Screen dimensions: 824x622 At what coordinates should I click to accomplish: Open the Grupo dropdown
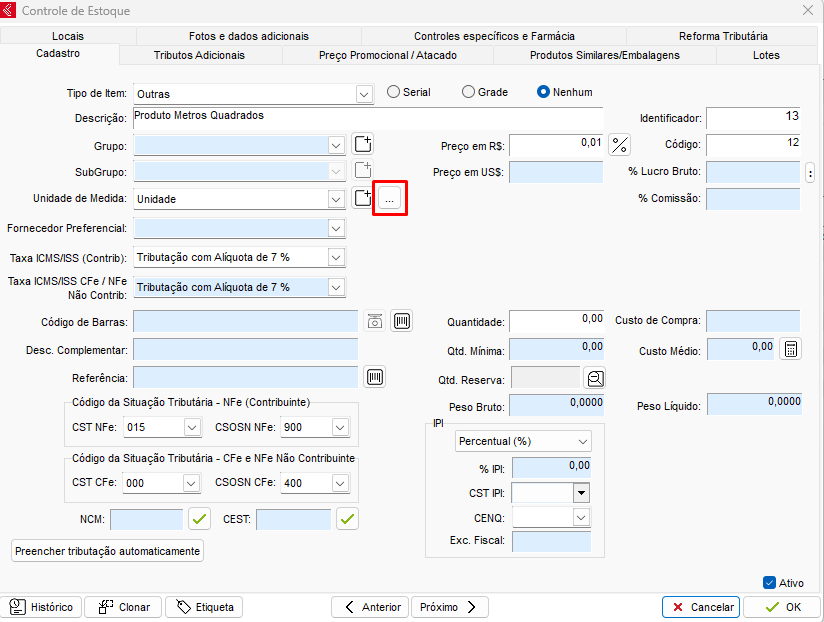(336, 146)
